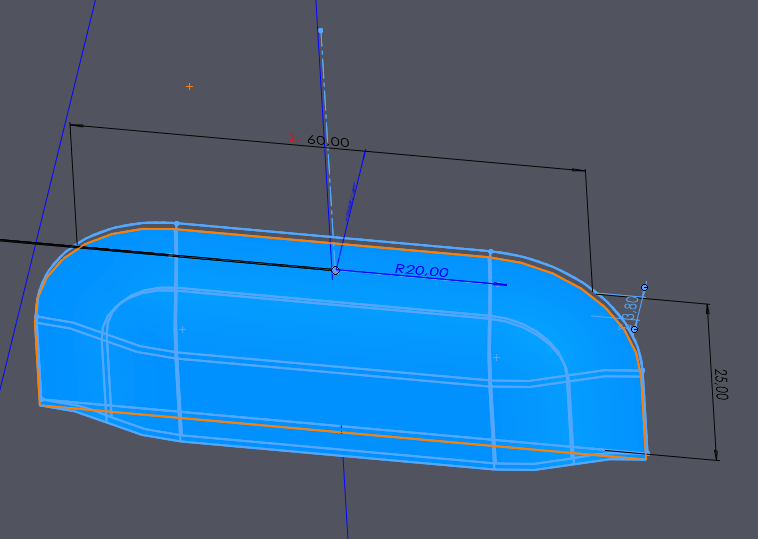This screenshot has height=539, width=758.
Task: Click bottom arrowhead of the 25.00 dimension
Action: click(716, 454)
